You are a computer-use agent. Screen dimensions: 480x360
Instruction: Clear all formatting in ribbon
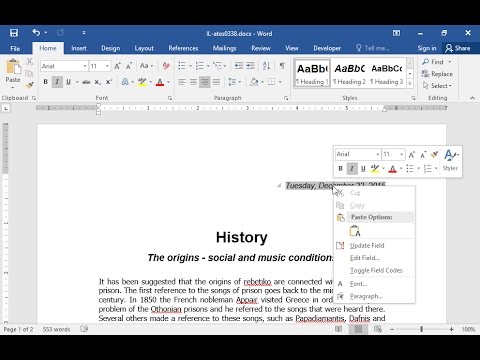(166, 66)
